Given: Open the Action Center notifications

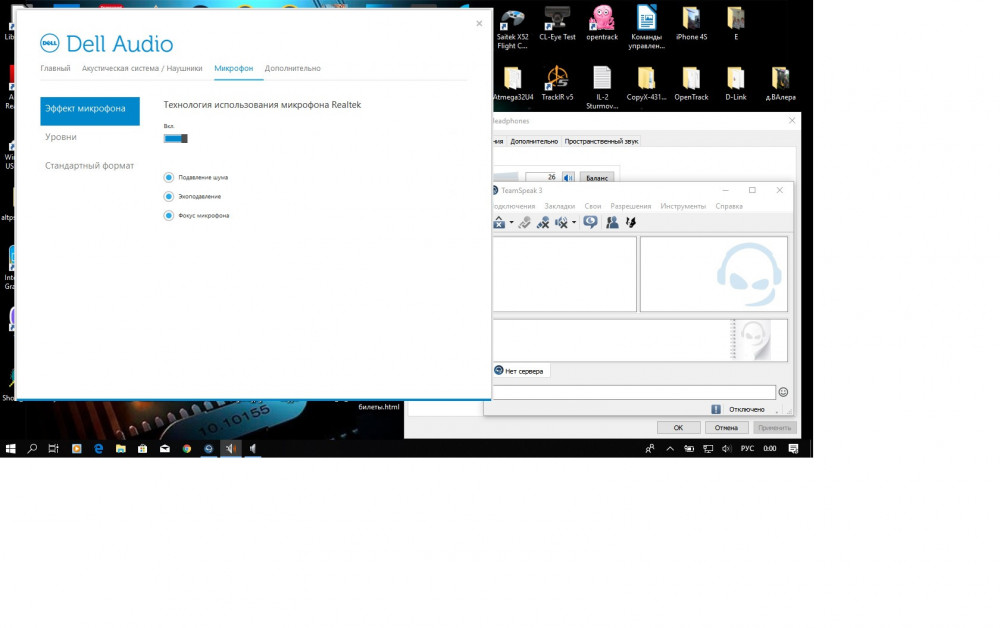Looking at the screenshot, I should (x=793, y=449).
